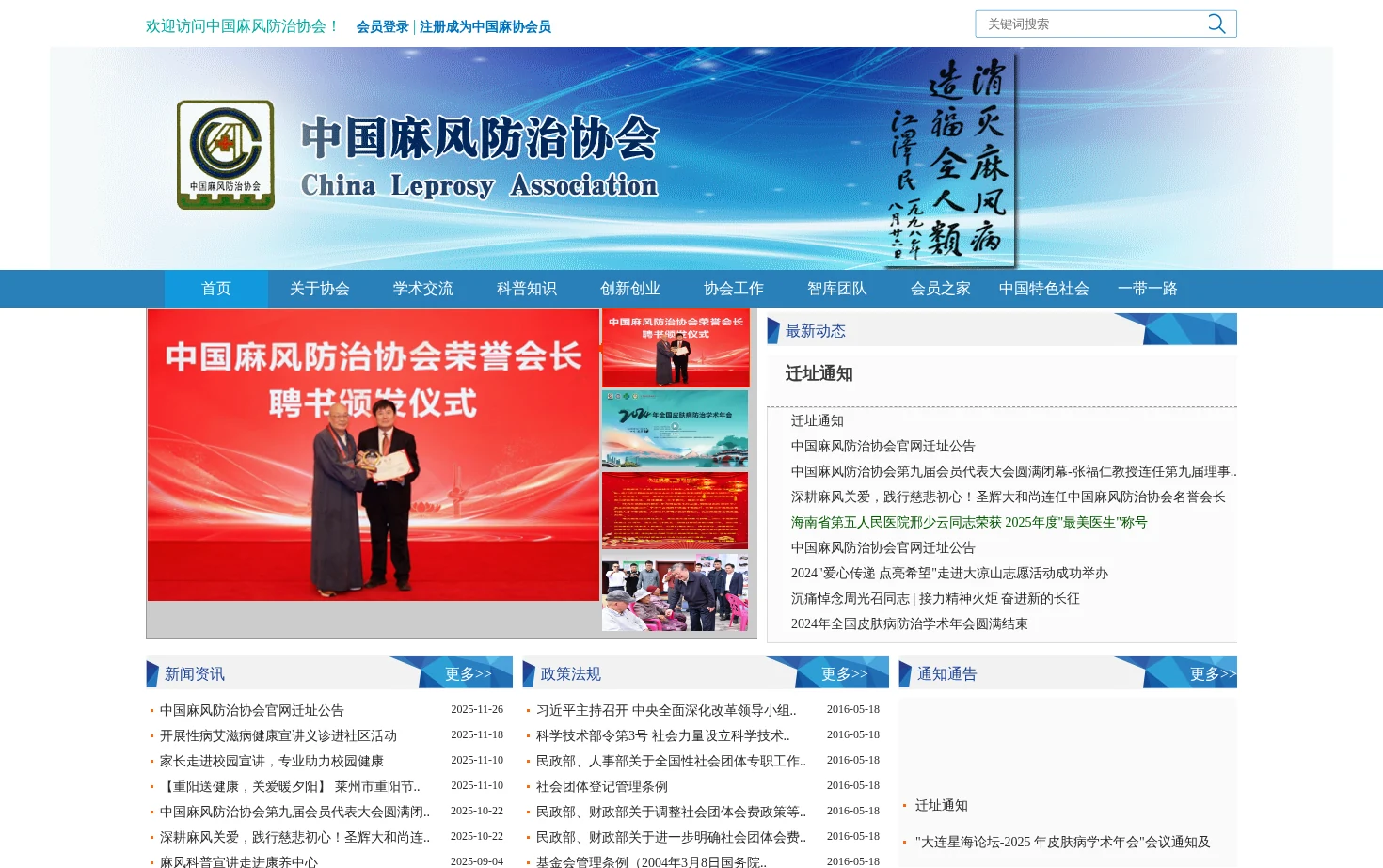The width and height of the screenshot is (1383, 868).
Task: Focus the 关键词搜索 search field
Action: click(1091, 24)
